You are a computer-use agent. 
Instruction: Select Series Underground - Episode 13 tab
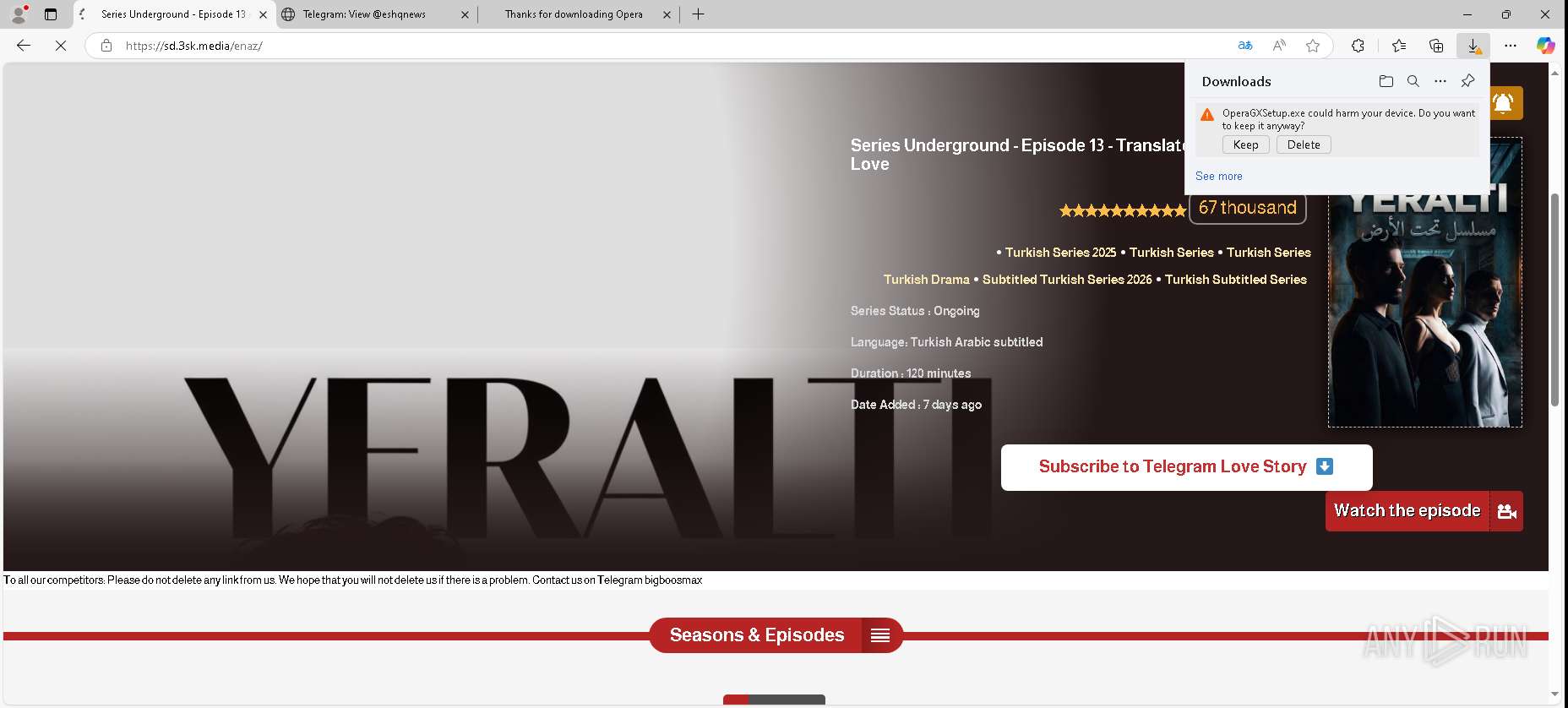[173, 14]
